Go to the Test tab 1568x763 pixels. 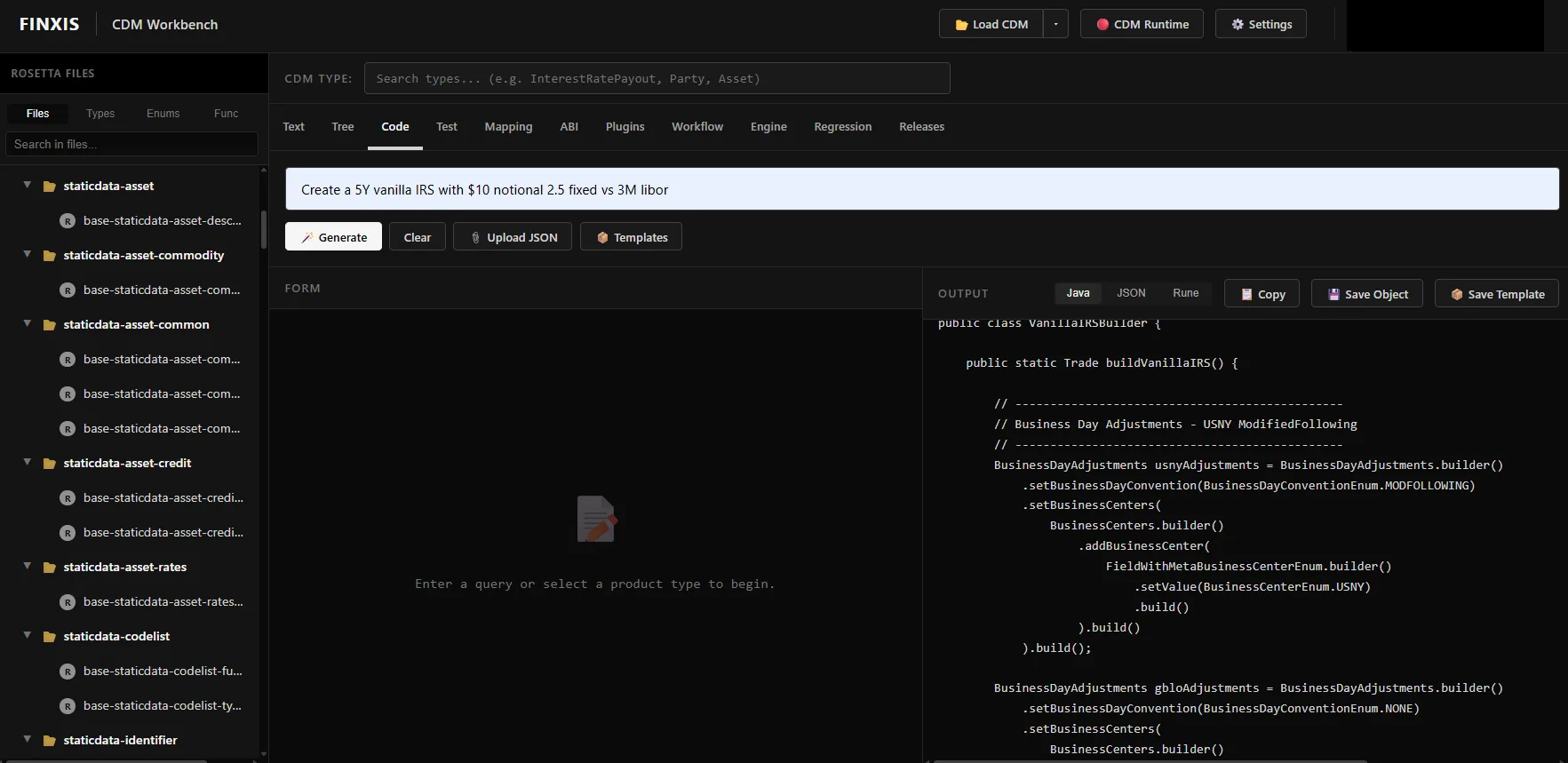pos(447,127)
